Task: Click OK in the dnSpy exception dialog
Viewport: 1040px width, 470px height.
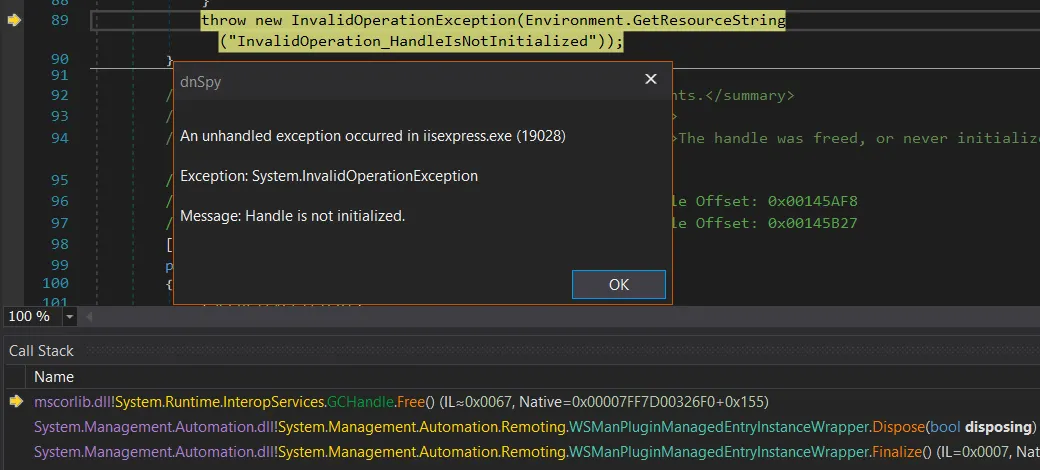Action: click(618, 284)
